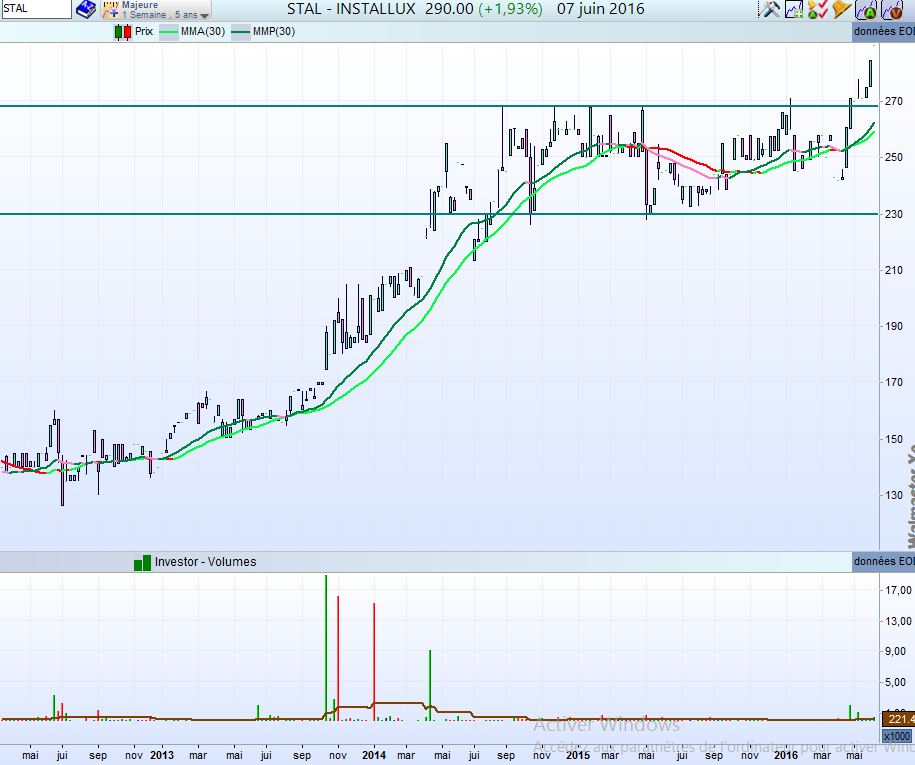Open the Majeure 1 Semaine, 5 ans dropdown

(156, 10)
